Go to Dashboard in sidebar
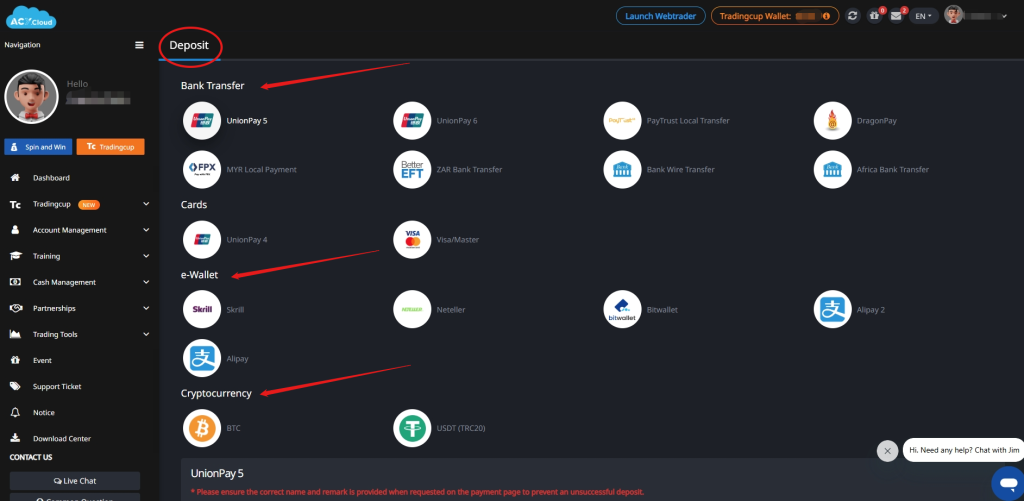 [x=51, y=178]
